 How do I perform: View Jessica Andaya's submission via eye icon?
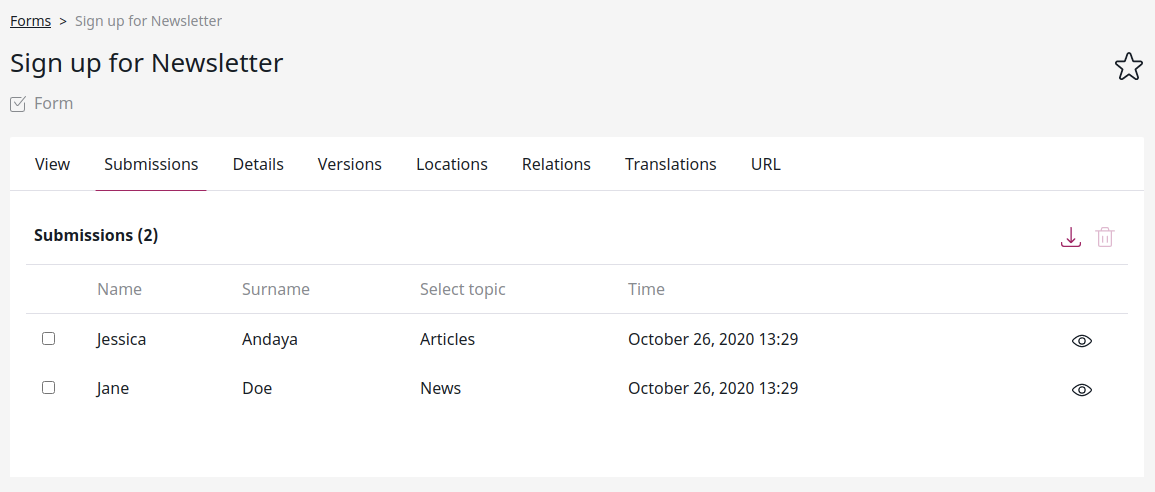click(1081, 340)
